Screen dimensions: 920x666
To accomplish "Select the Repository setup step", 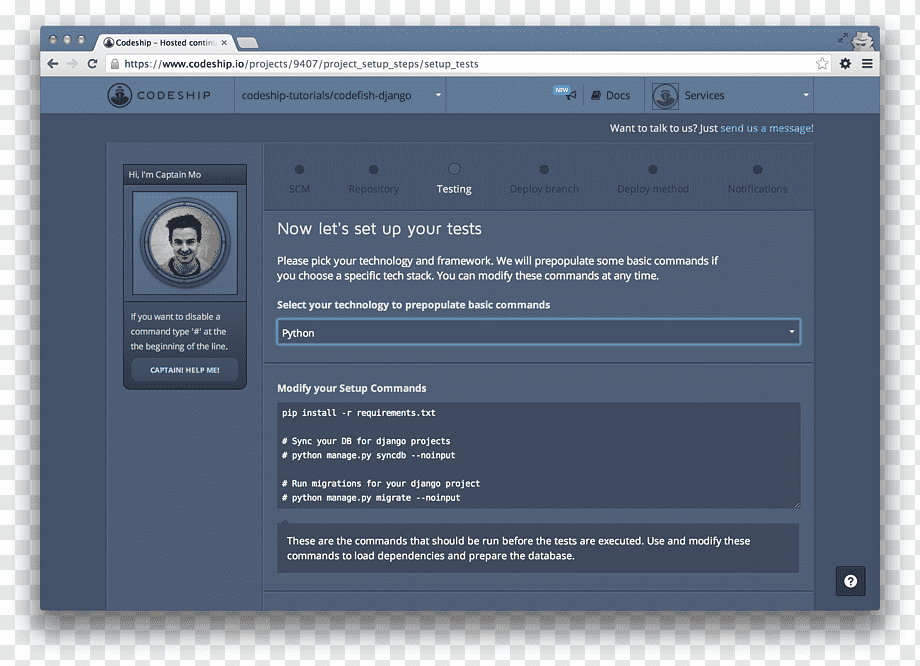I will [x=373, y=171].
